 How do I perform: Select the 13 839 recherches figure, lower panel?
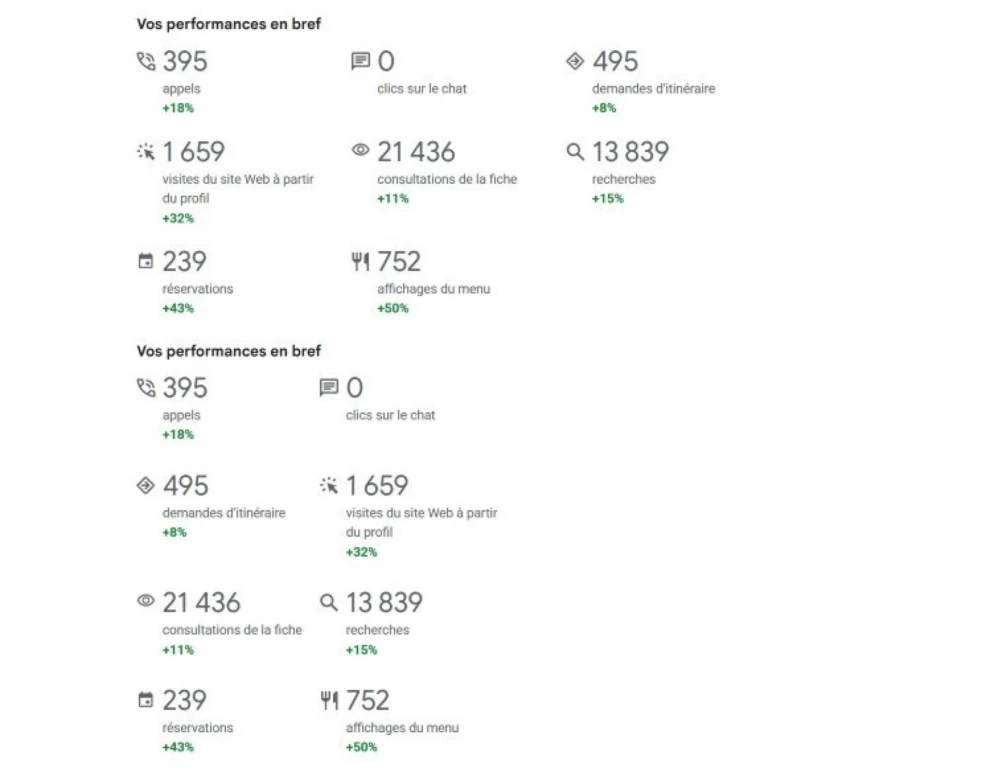[x=384, y=602]
